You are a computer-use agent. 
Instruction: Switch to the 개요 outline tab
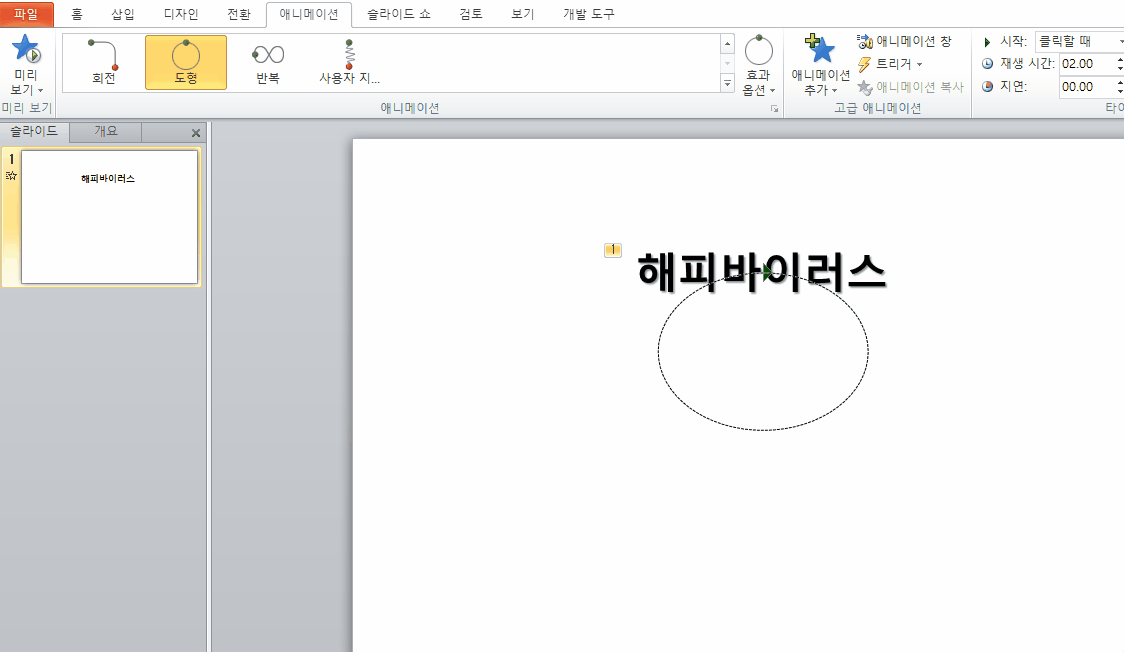pos(105,132)
